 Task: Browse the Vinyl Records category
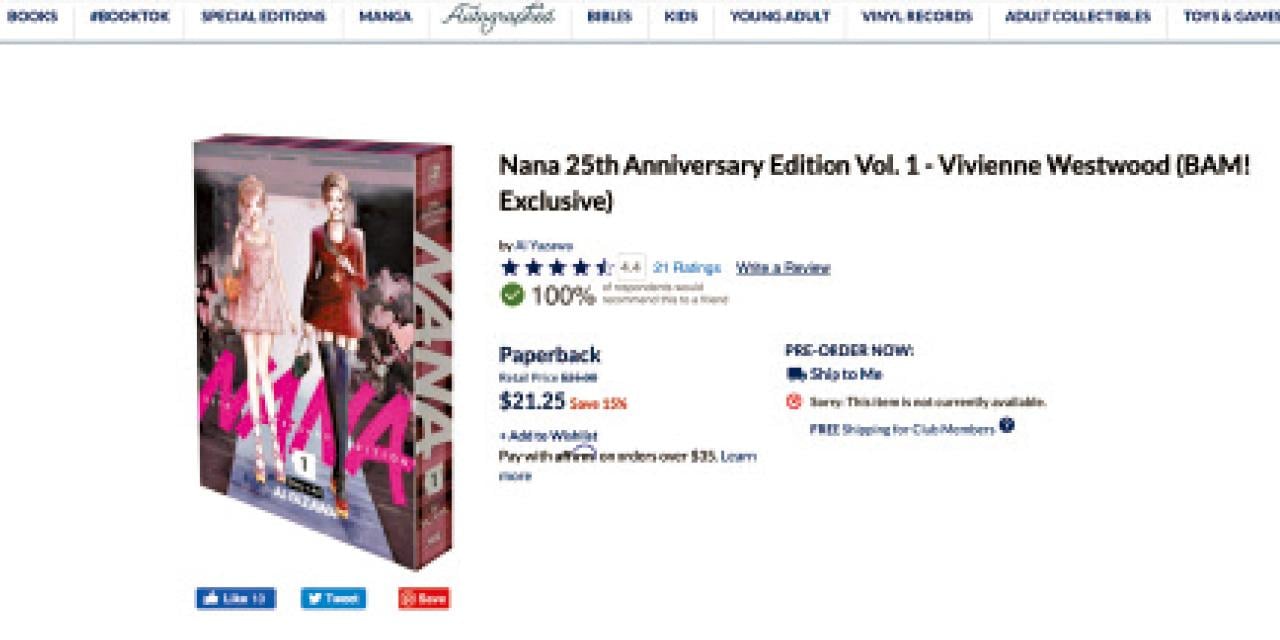click(x=917, y=17)
